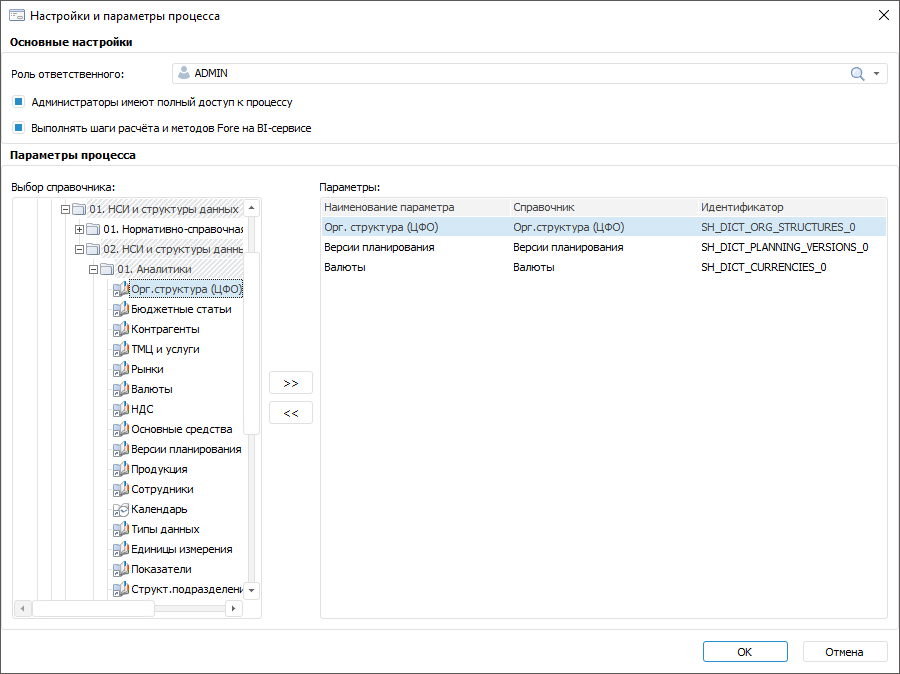Click the Валюты dictionary icon in tree
Image resolution: width=900 pixels, height=674 pixels.
[121, 389]
